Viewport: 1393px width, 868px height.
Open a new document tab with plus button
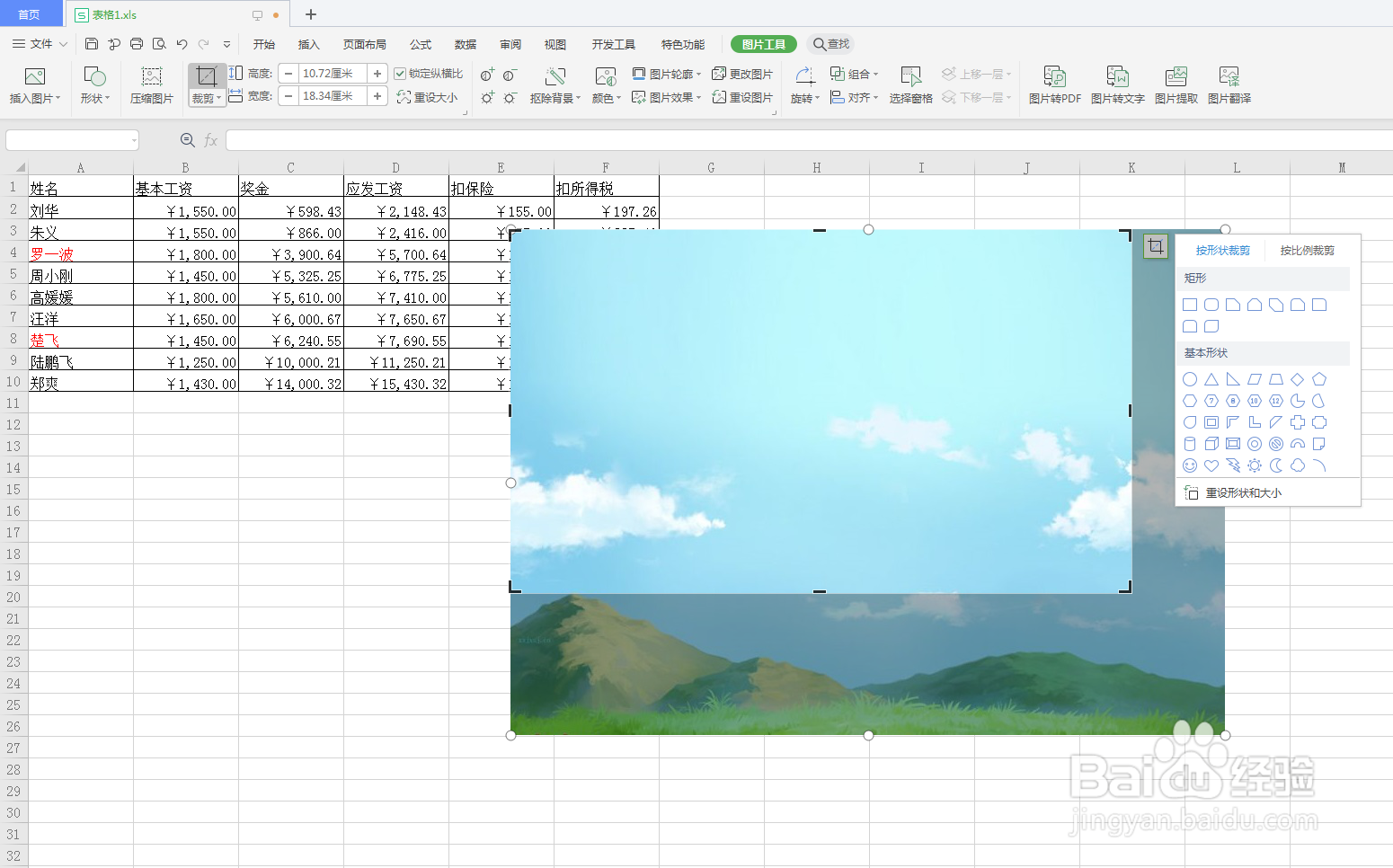coord(311,14)
